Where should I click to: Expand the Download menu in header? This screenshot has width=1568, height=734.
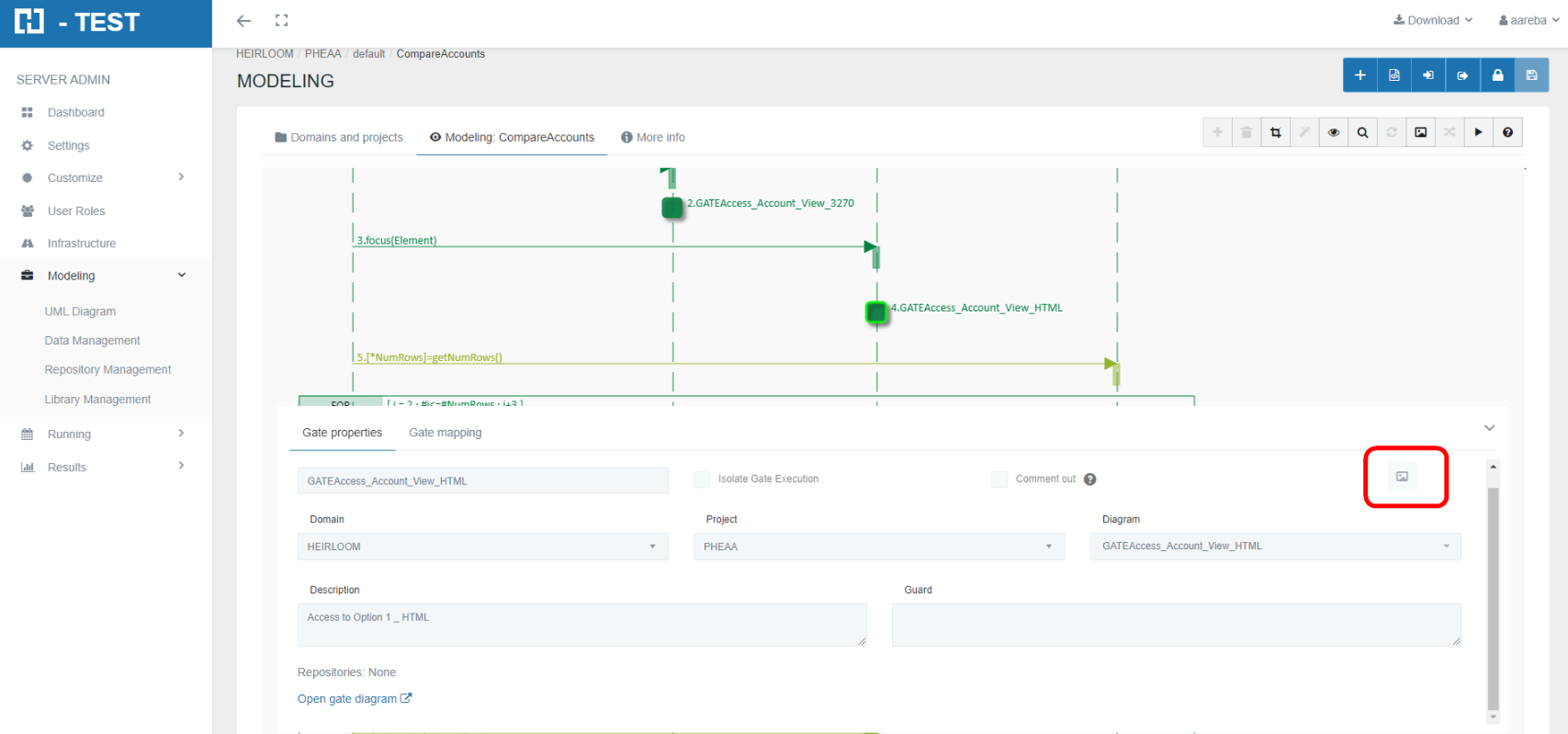1433,20
